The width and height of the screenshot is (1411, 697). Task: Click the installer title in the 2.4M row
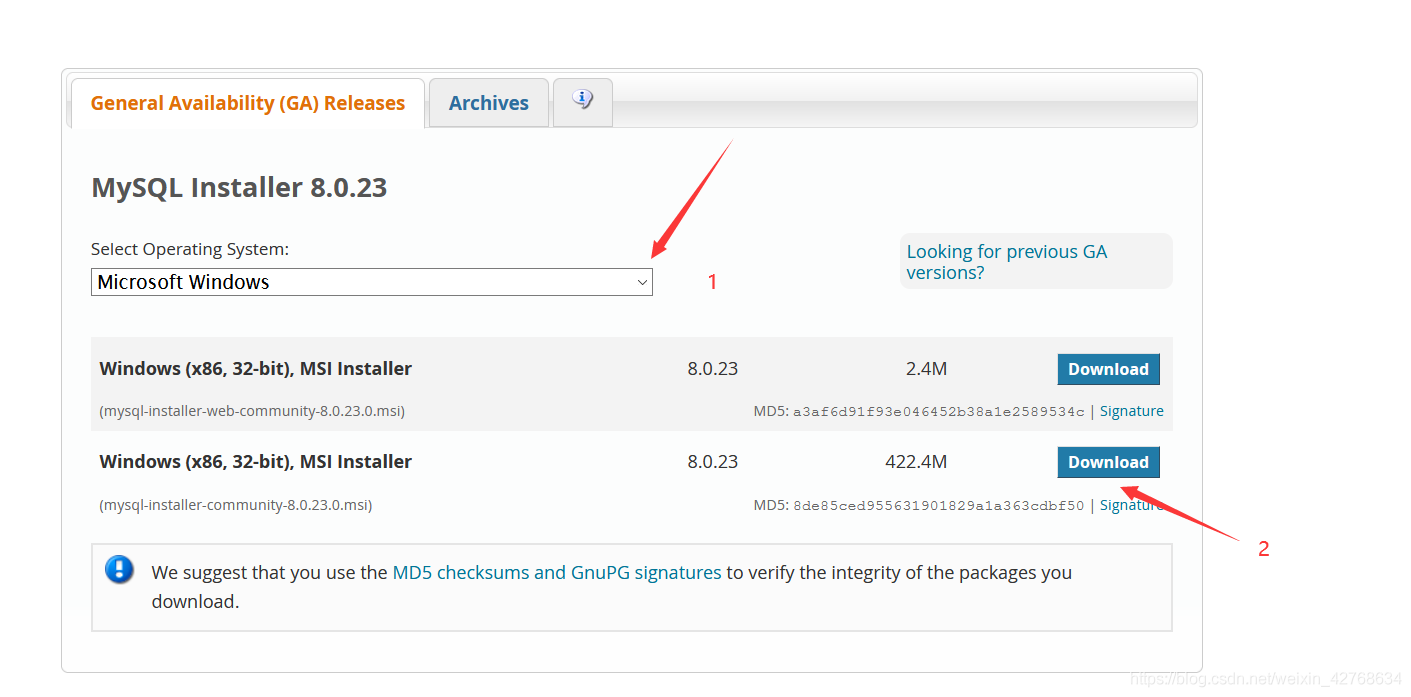click(x=256, y=369)
